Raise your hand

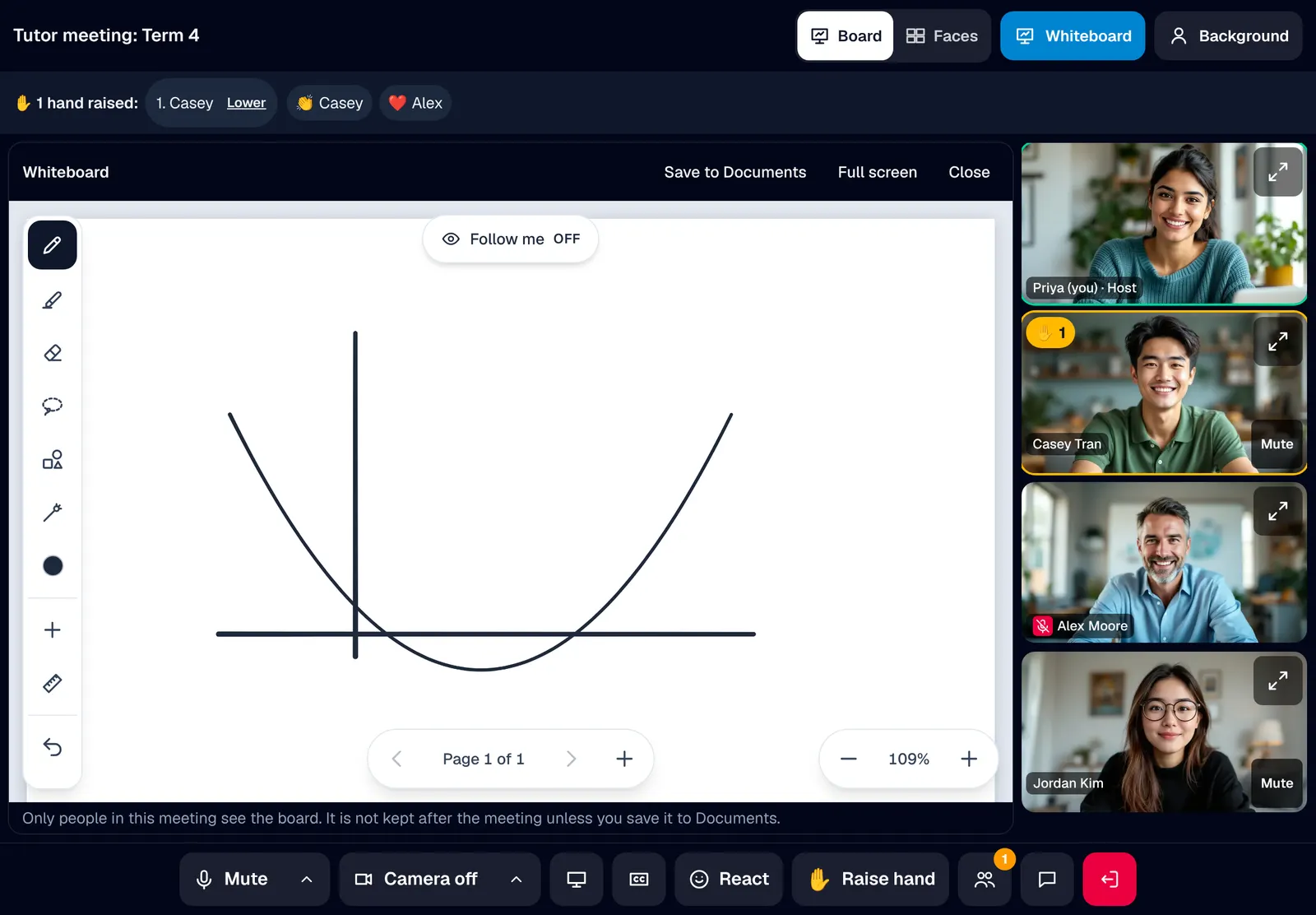point(870,879)
